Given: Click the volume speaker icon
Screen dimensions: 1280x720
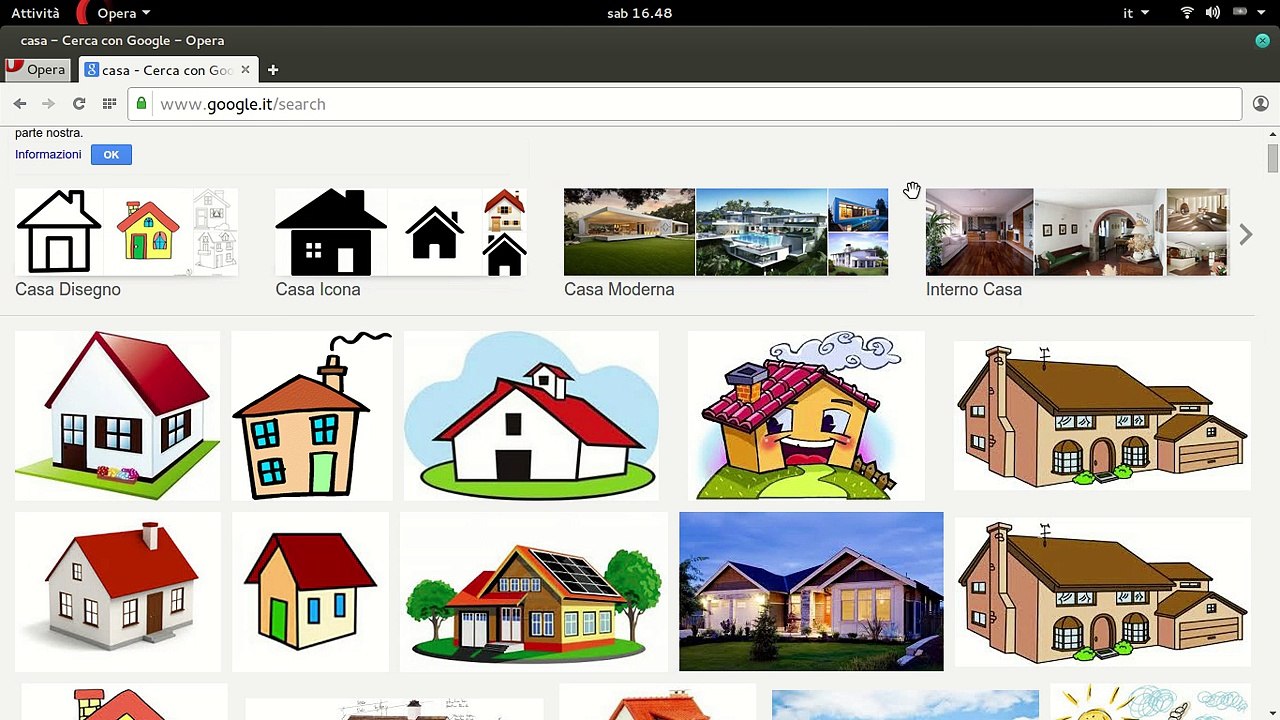Looking at the screenshot, I should click(1213, 13).
